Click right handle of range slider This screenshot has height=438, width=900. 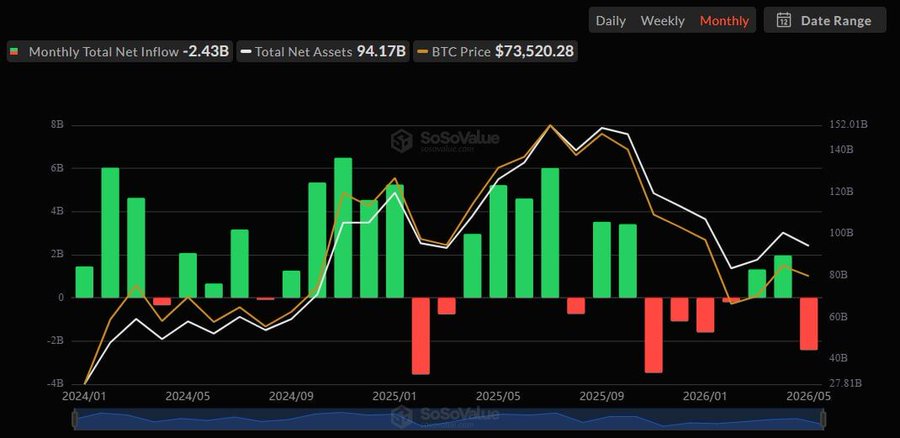[824, 419]
